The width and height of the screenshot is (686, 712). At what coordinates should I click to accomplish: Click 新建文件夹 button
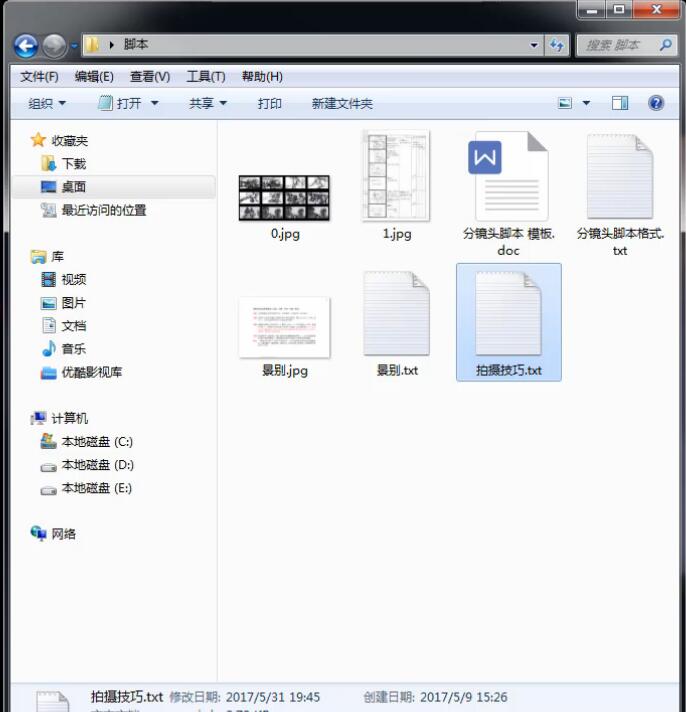(x=342, y=104)
